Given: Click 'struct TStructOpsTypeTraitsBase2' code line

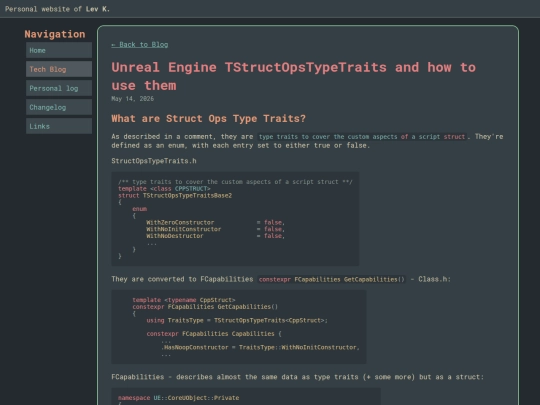Looking at the screenshot, I should (x=175, y=196).
